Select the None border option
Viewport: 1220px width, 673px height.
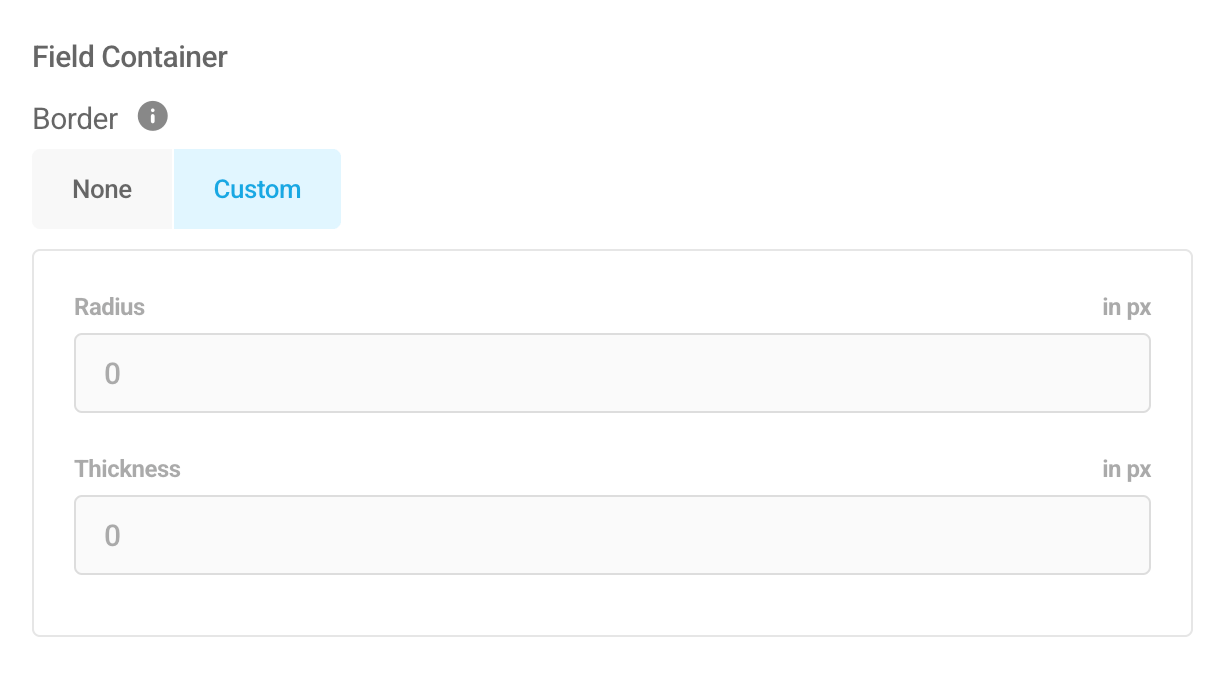[x=102, y=189]
